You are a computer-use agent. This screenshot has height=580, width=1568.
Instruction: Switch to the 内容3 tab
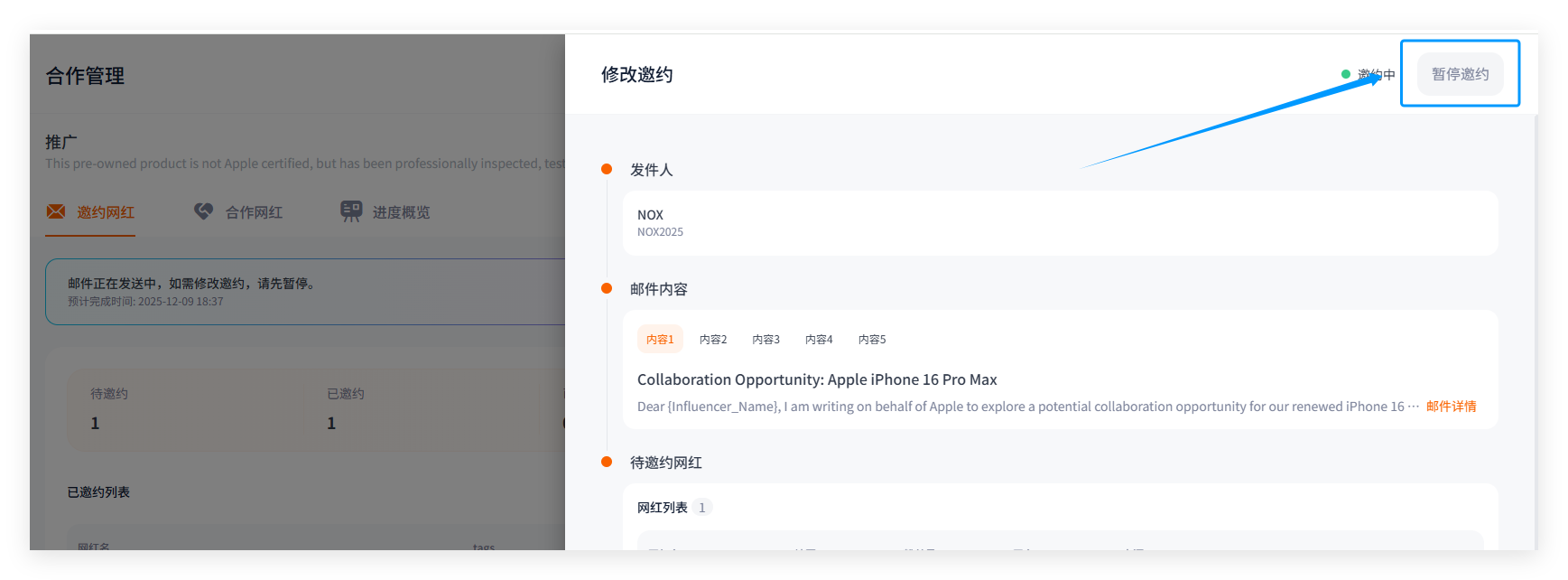click(765, 340)
